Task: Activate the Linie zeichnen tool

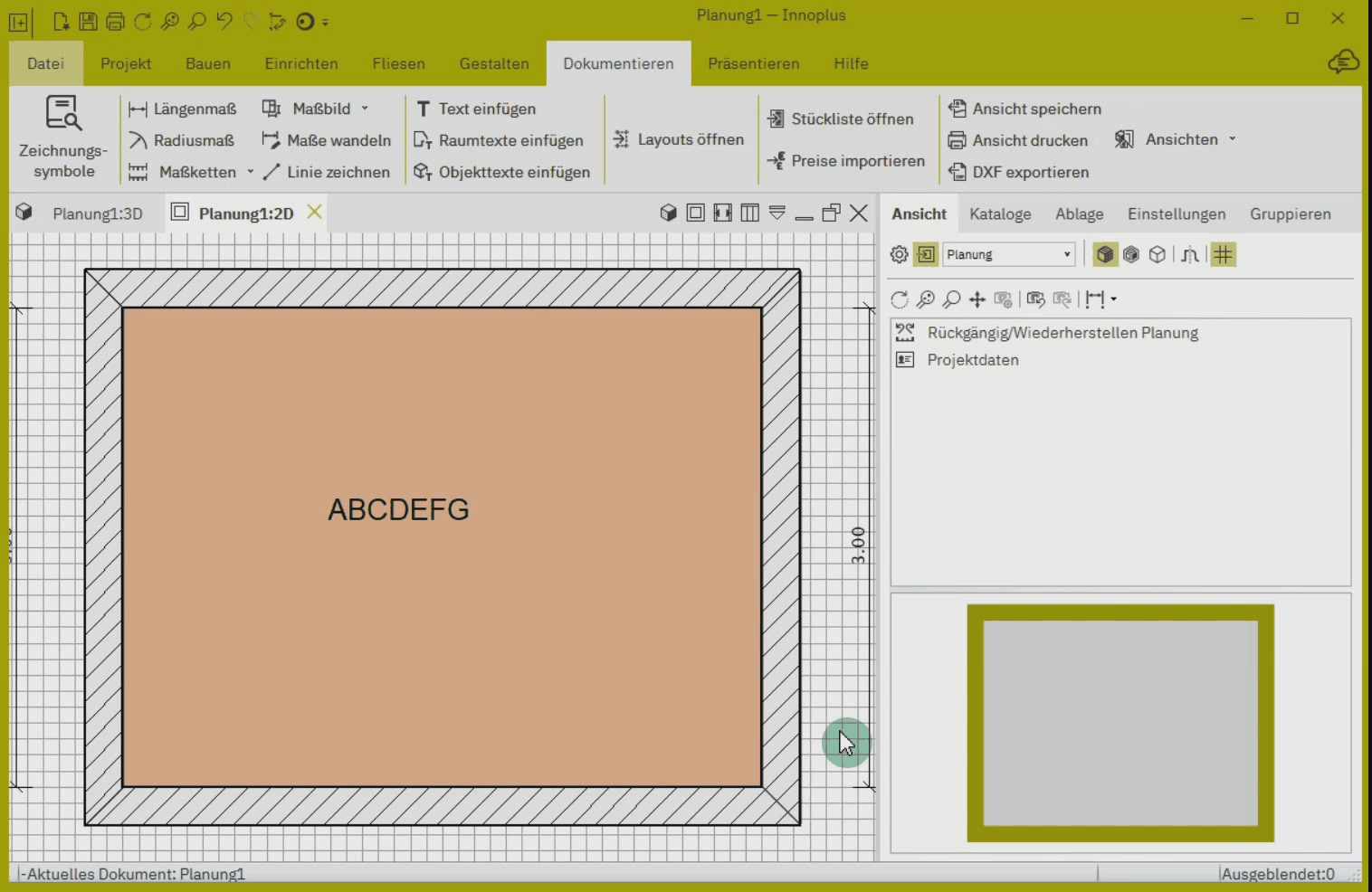Action: pos(326,172)
